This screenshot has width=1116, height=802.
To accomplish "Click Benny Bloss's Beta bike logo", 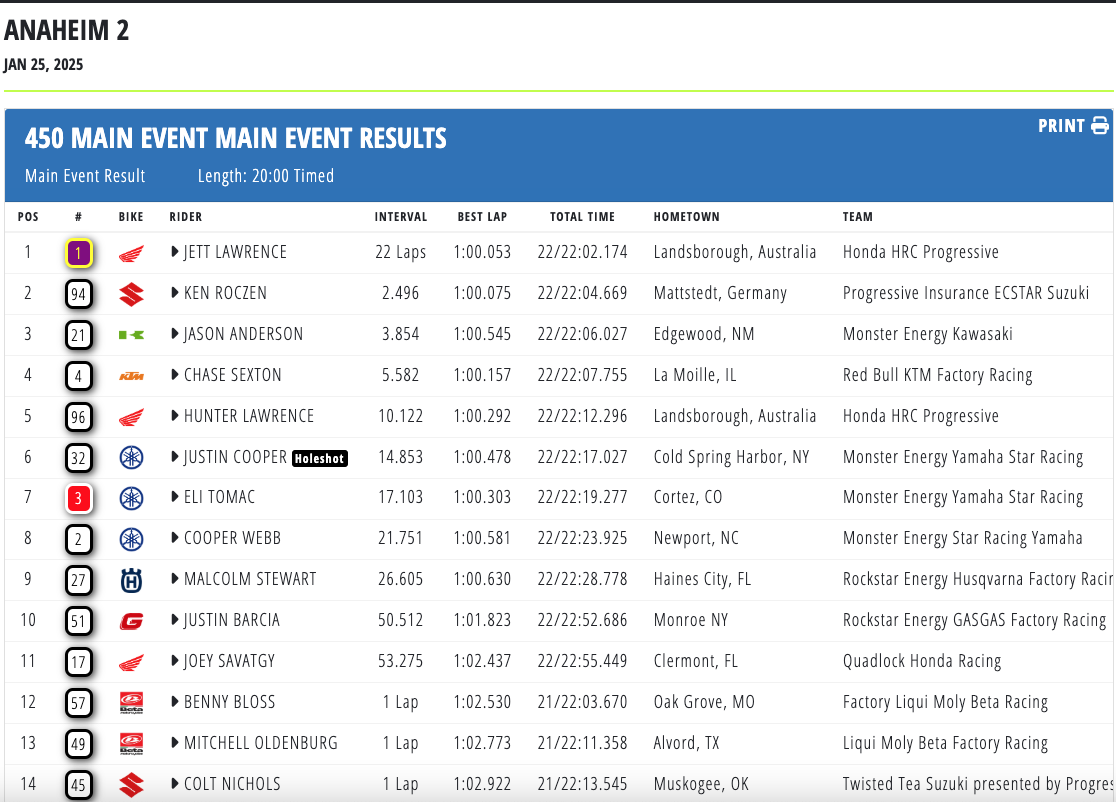I will pyautogui.click(x=131, y=703).
